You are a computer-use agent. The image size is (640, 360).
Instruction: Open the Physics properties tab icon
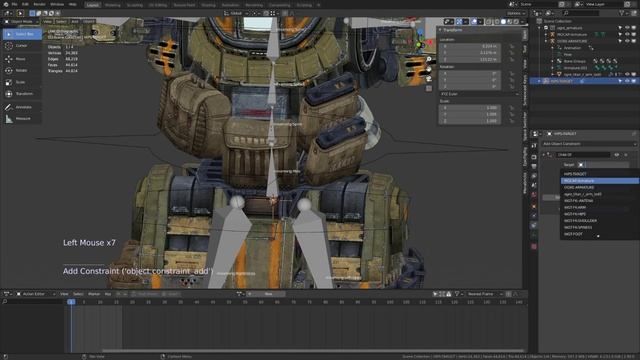coord(534,216)
